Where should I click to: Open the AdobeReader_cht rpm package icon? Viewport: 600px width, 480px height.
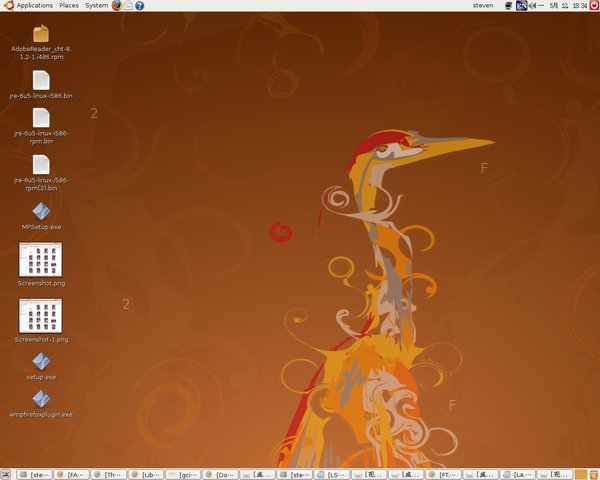[x=41, y=34]
